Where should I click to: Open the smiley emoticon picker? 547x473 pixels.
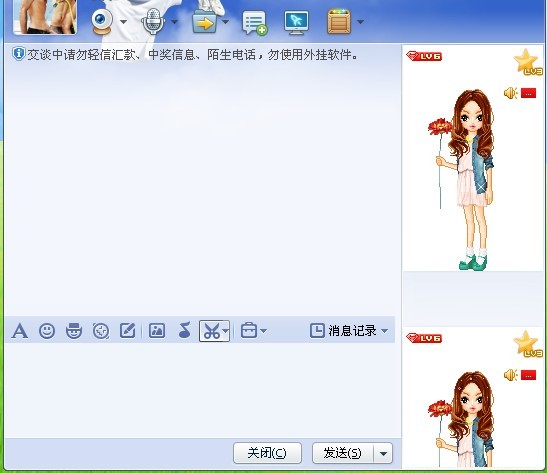pos(47,331)
